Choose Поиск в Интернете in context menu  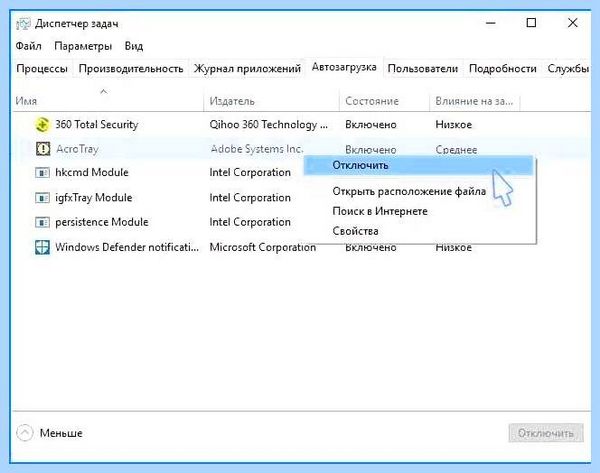coord(380,211)
